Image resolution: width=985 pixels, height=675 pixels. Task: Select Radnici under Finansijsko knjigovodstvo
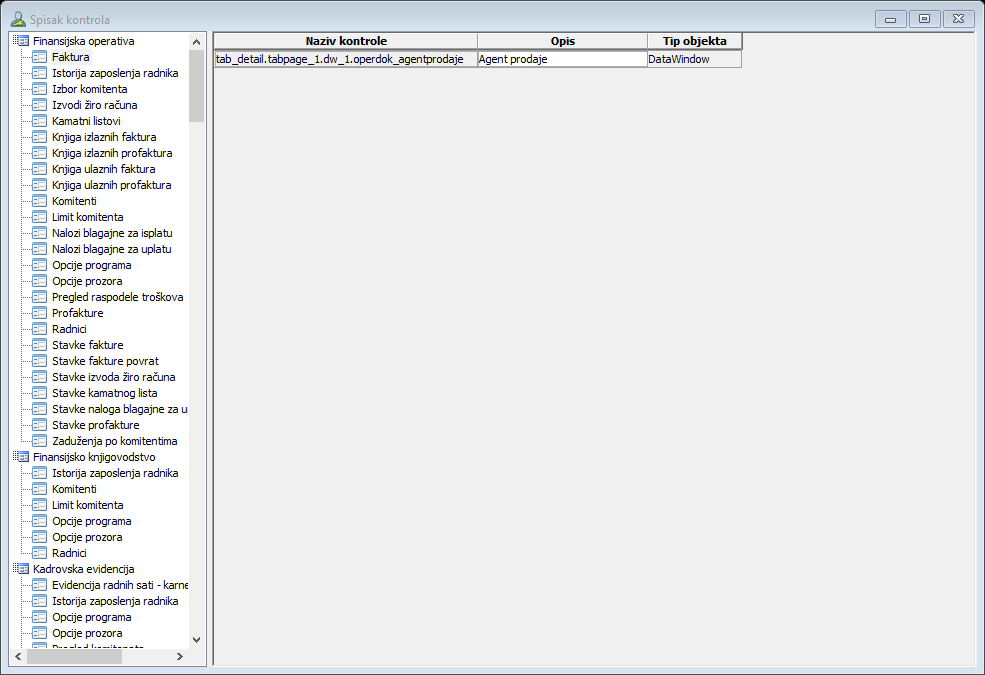[x=69, y=553]
